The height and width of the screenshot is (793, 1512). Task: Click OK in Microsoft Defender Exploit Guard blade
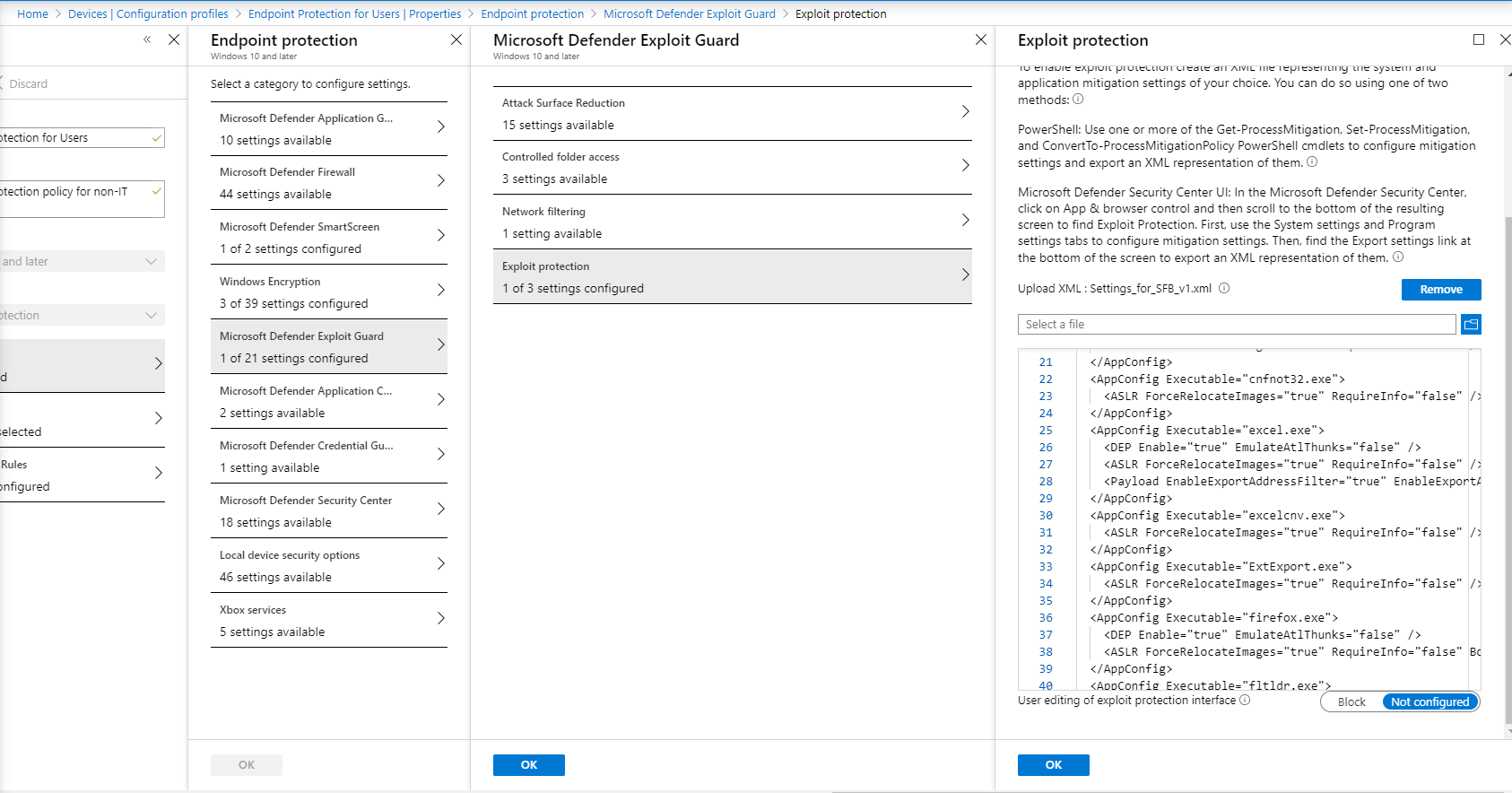click(x=529, y=765)
